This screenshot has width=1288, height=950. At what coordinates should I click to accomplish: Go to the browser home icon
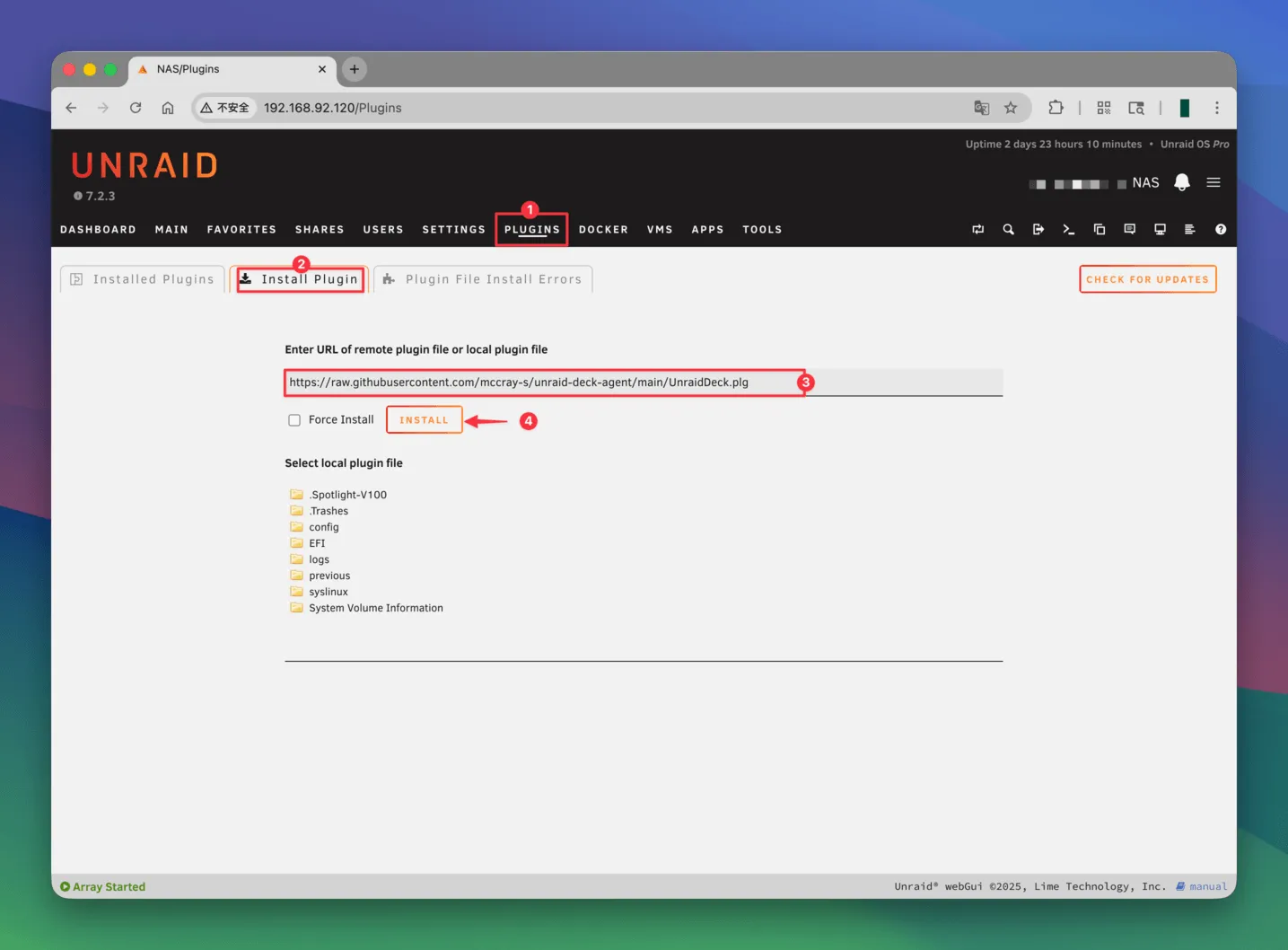tap(168, 108)
